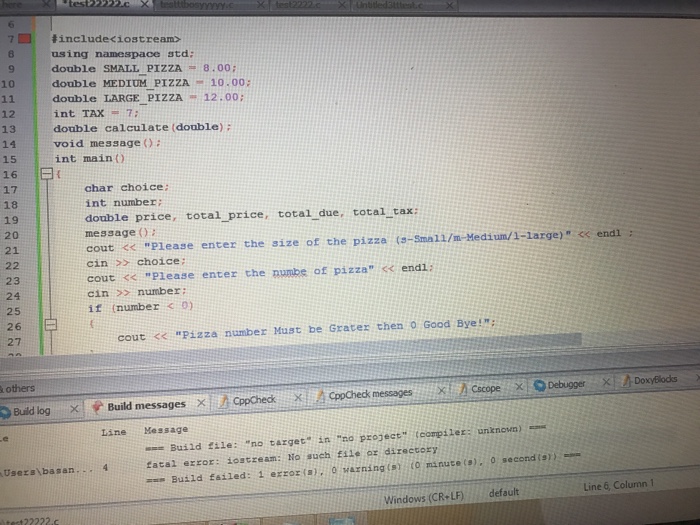The height and width of the screenshot is (525, 700).
Task: Click the 'cin >> choice;' code line
Action: tap(136, 262)
